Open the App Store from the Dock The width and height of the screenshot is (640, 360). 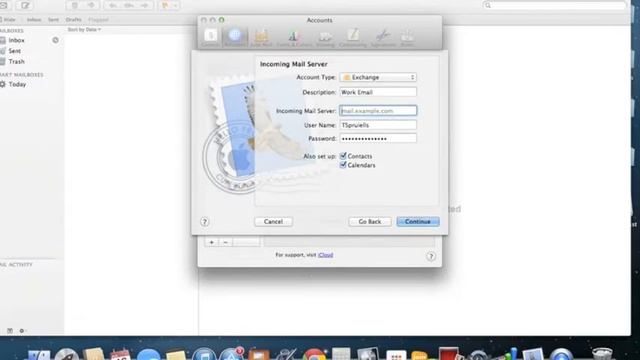(231, 354)
